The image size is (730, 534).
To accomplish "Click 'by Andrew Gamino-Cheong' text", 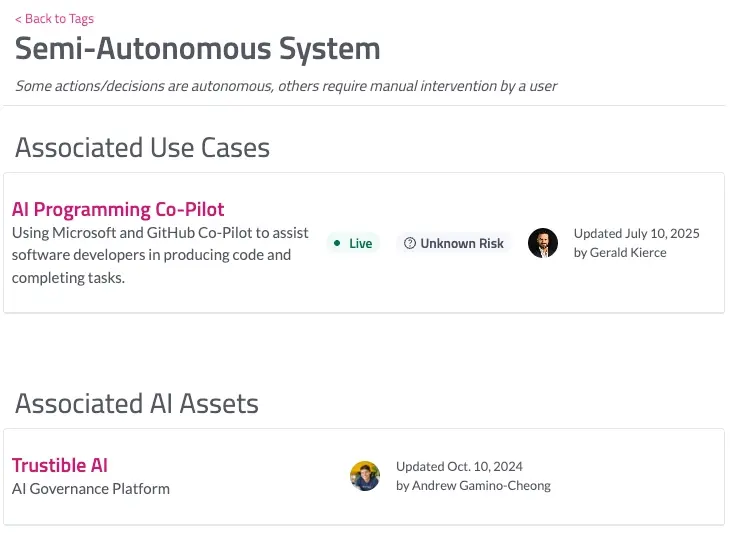I will click(x=473, y=486).
